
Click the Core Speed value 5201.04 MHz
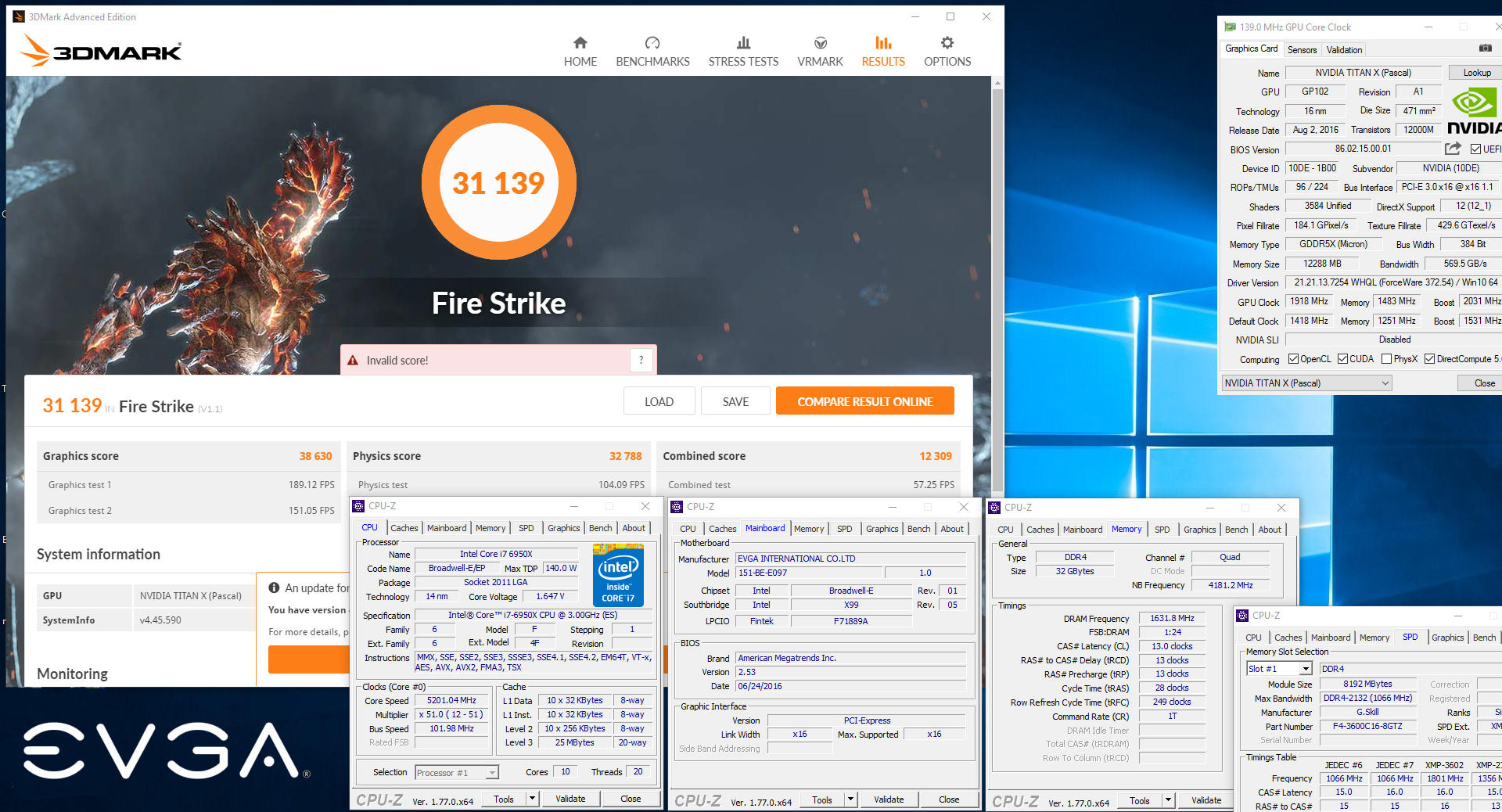pyautogui.click(x=451, y=700)
